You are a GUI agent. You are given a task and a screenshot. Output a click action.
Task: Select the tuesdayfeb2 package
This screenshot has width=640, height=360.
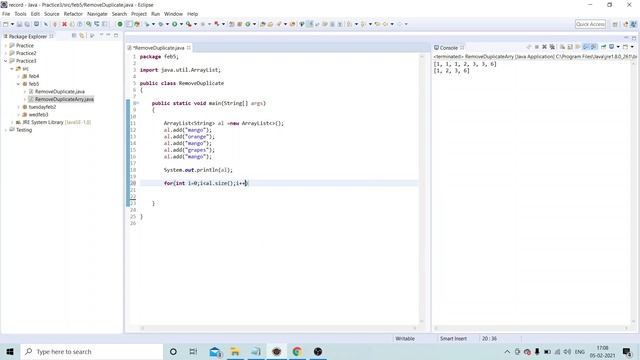tap(42, 107)
